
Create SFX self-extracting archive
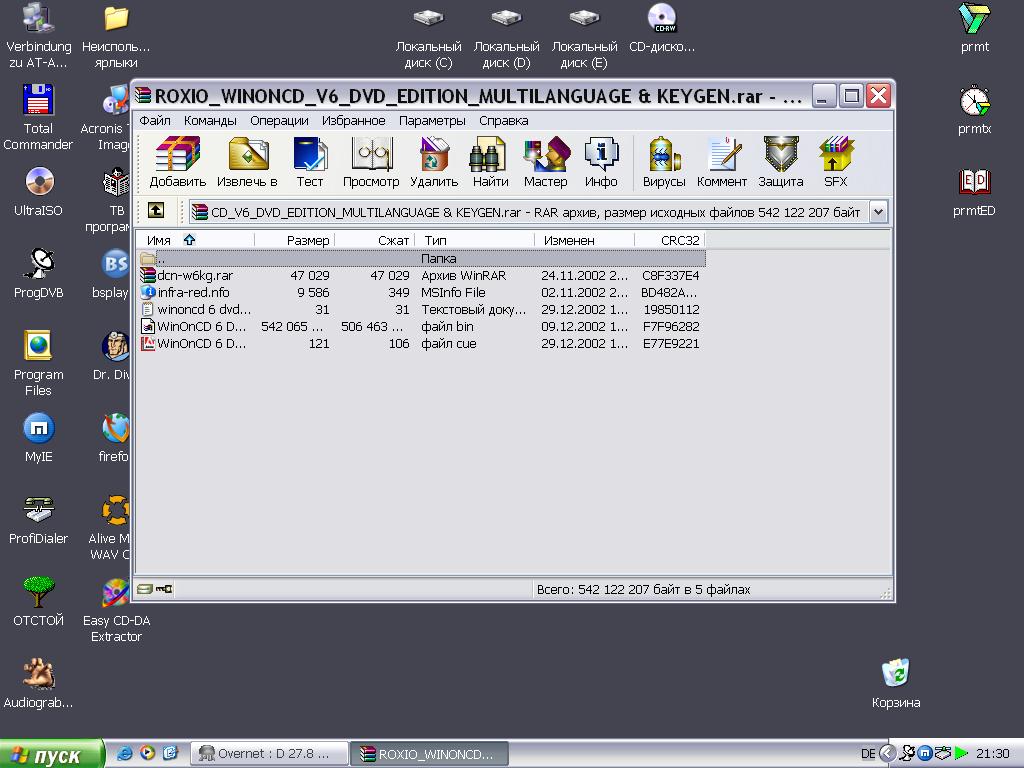pyautogui.click(x=835, y=162)
